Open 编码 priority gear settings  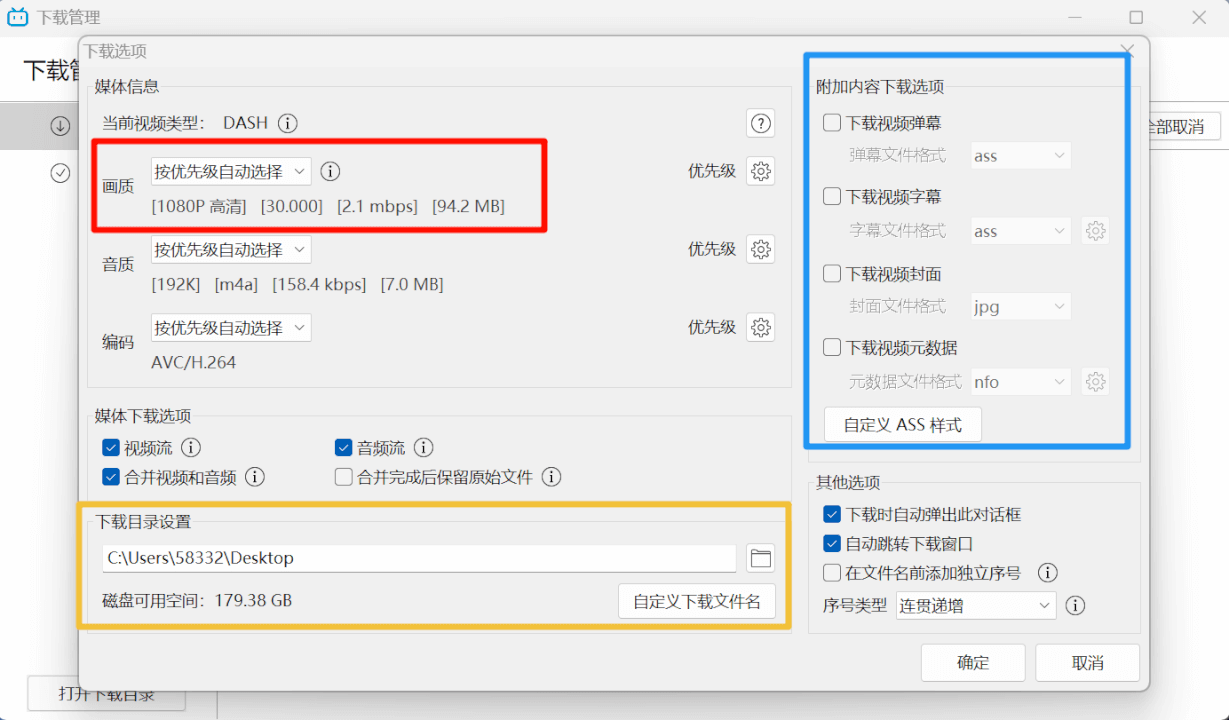tap(761, 327)
